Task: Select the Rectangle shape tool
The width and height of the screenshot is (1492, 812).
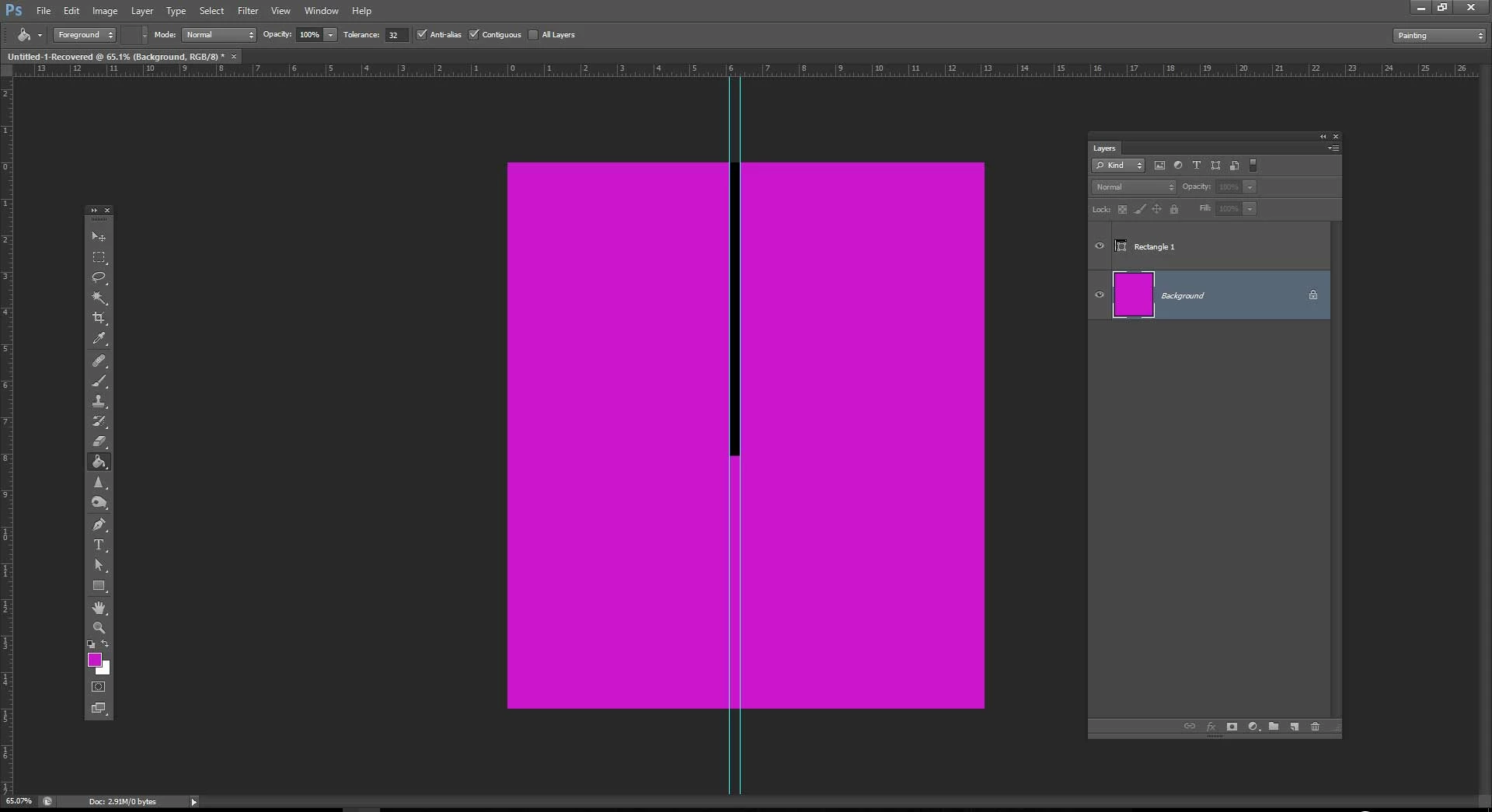Action: [x=99, y=586]
